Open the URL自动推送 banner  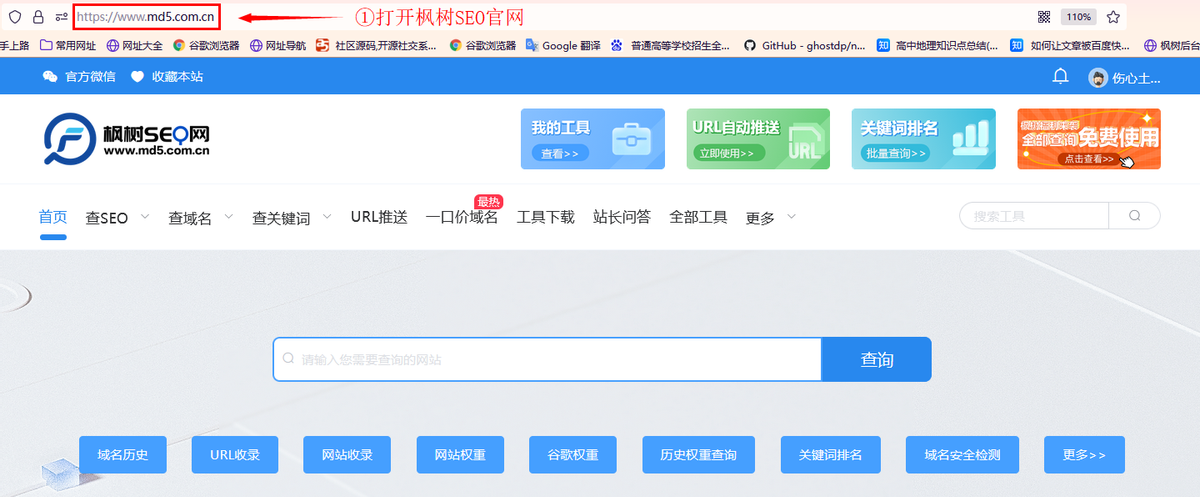click(758, 139)
